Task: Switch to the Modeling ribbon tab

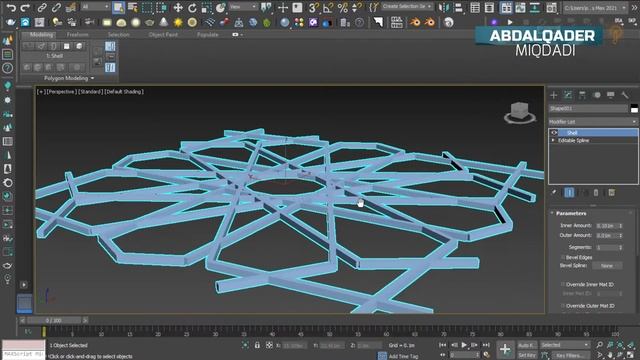Action: [41, 35]
